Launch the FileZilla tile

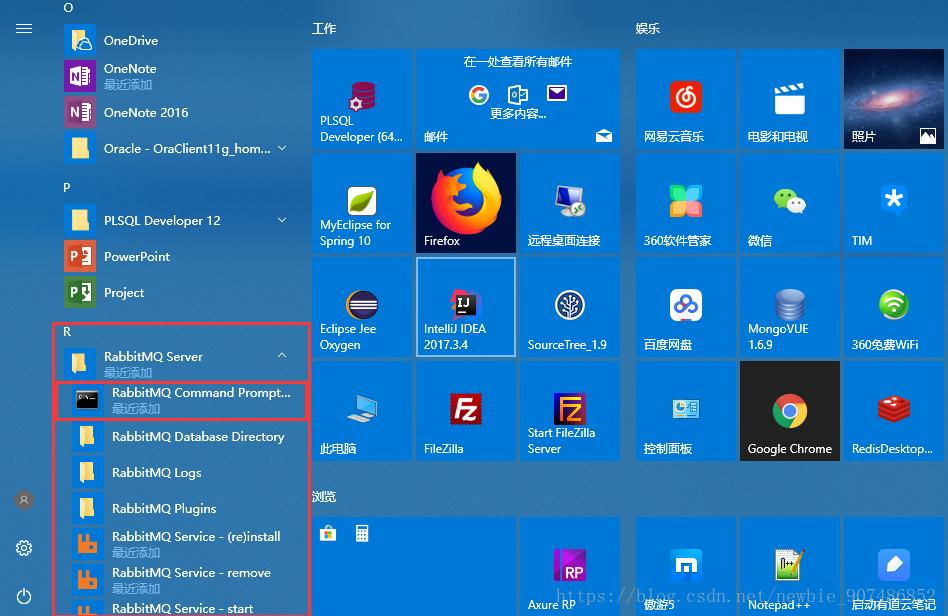tap(466, 411)
